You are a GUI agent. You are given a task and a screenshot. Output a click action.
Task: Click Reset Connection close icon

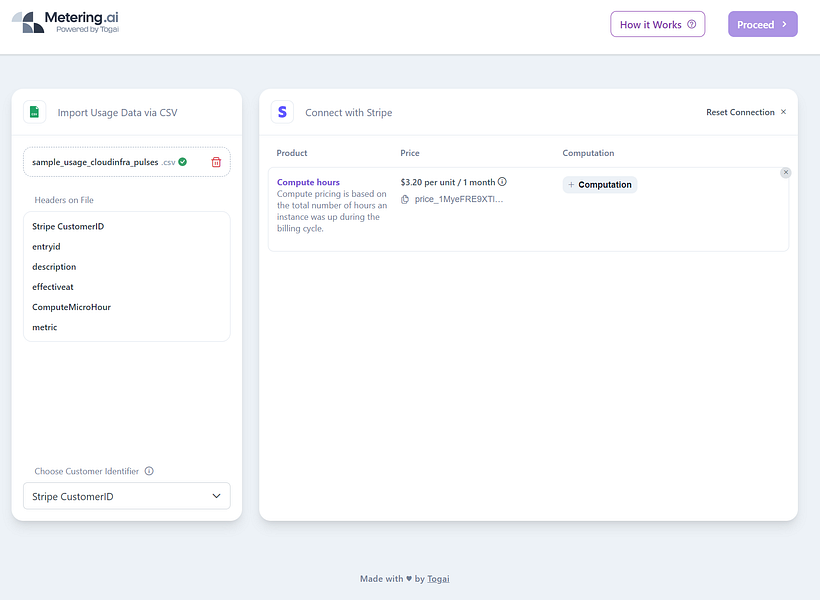[783, 112]
